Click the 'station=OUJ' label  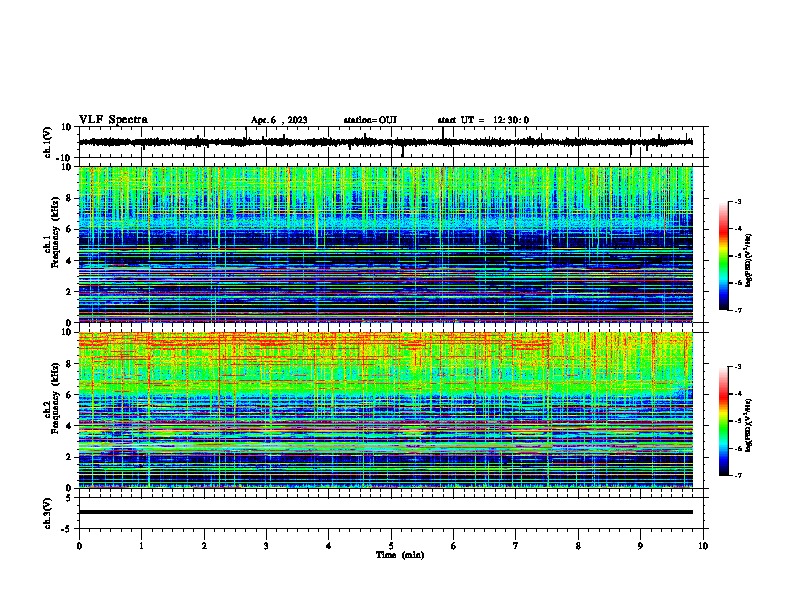point(370,120)
